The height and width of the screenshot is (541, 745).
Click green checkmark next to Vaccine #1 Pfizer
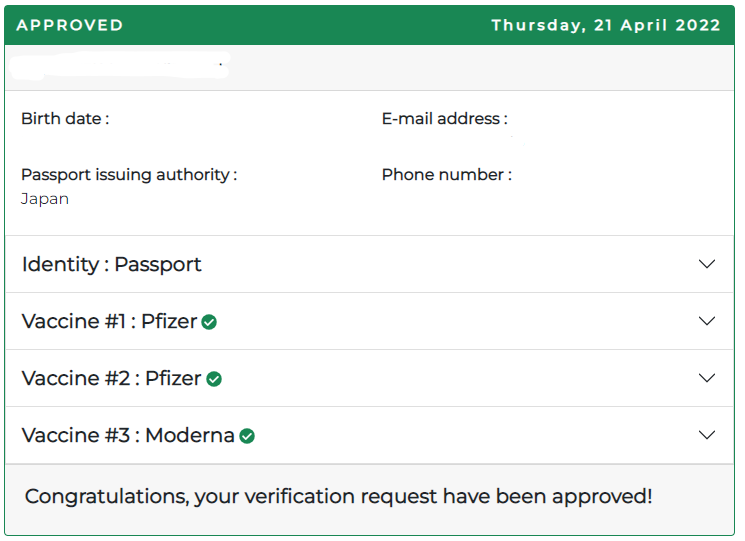tap(209, 322)
